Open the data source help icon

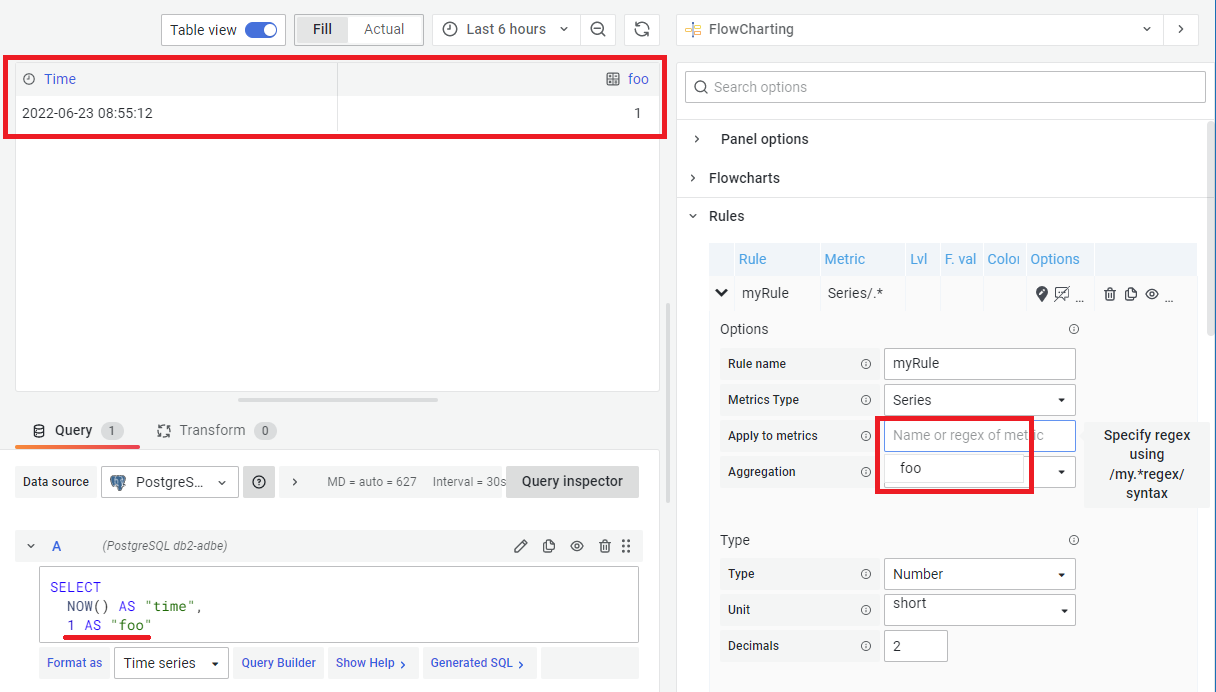click(259, 482)
